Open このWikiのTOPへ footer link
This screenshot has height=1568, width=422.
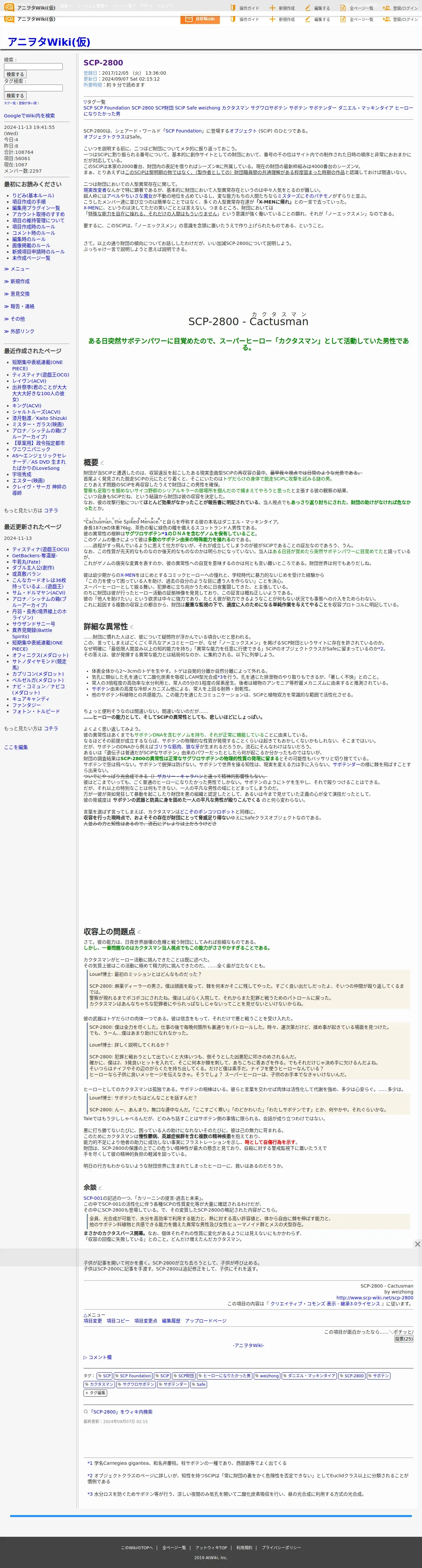[x=136, y=1547]
